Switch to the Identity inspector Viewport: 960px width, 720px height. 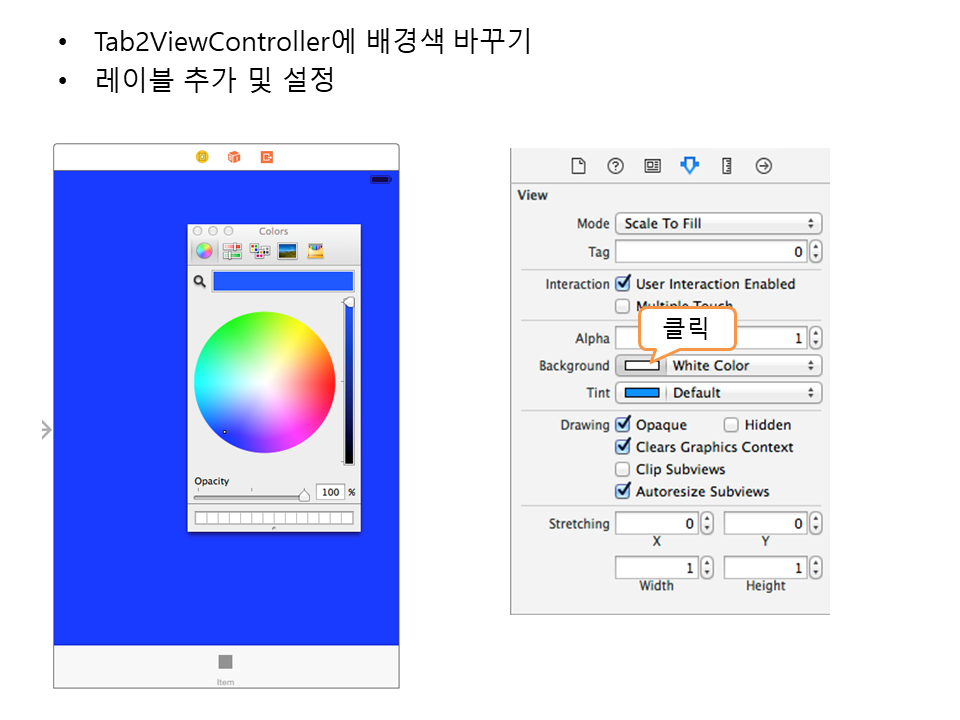652,166
